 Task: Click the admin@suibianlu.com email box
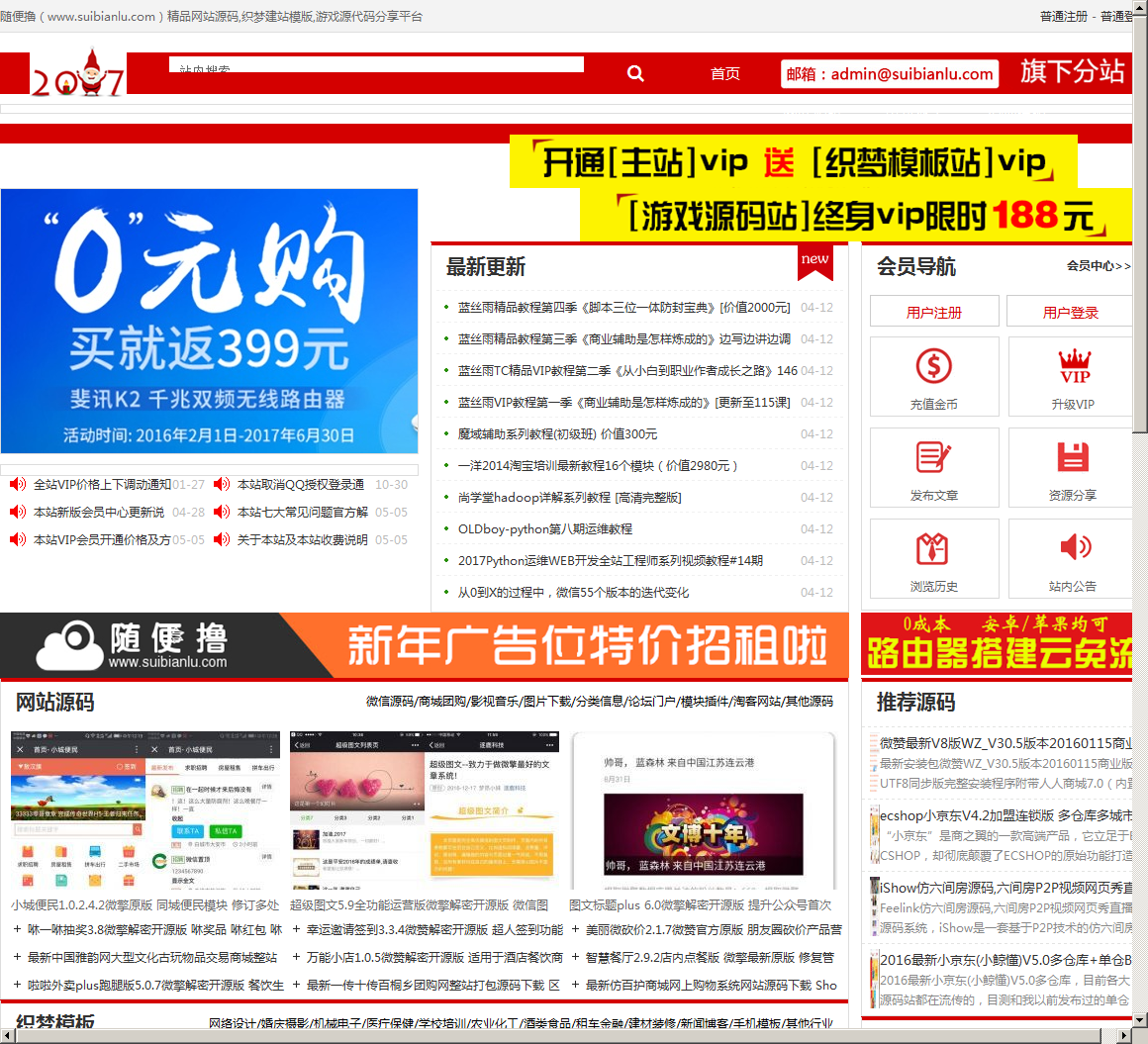[x=890, y=74]
